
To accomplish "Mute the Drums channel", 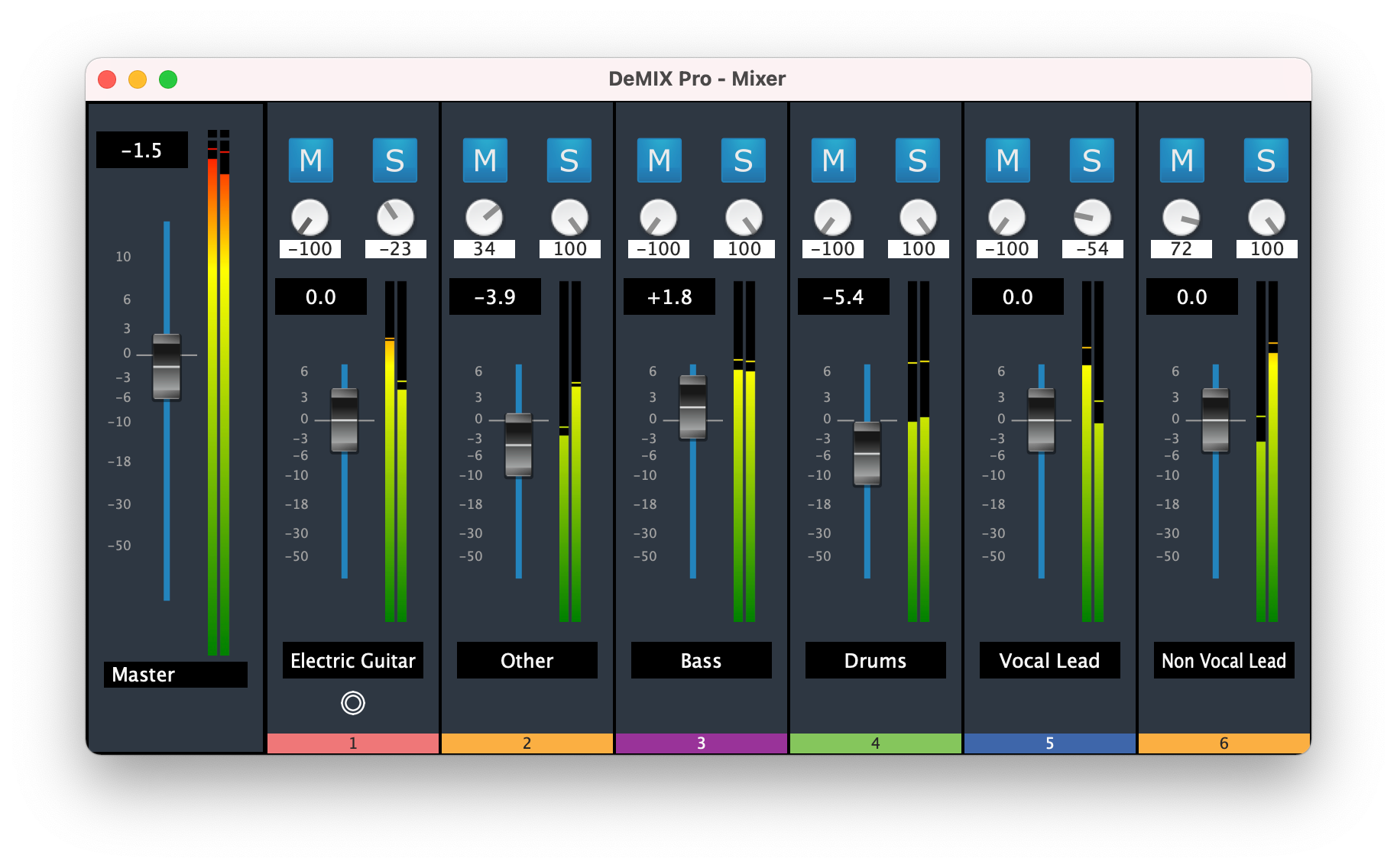I will point(833,160).
